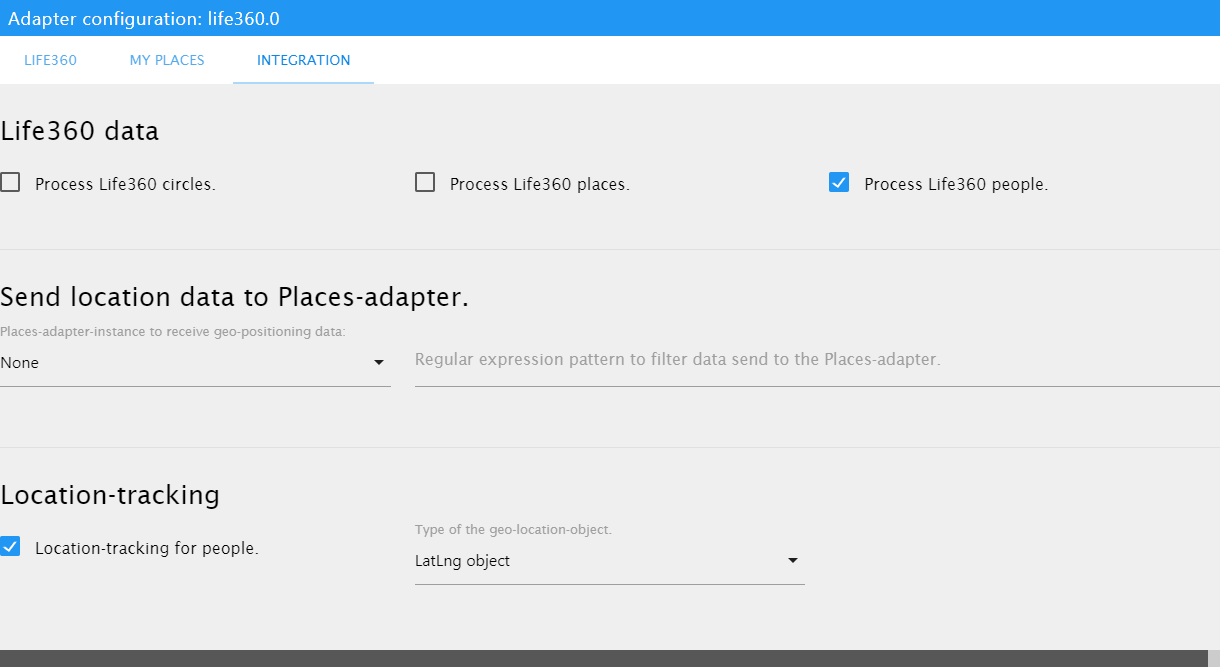Uncheck Process Life360 people checkbox
This screenshot has height=667, width=1220.
tap(839, 182)
